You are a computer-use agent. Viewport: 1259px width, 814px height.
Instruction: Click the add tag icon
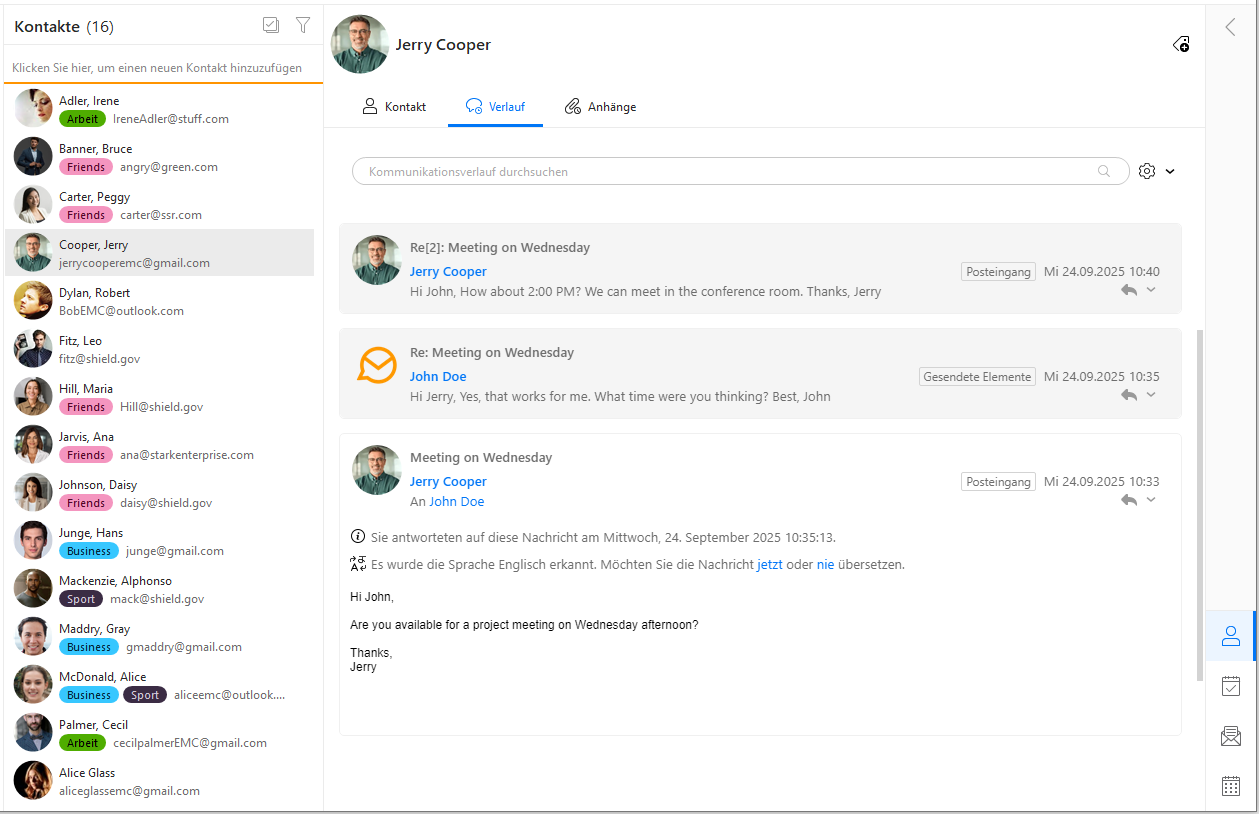(x=1180, y=44)
